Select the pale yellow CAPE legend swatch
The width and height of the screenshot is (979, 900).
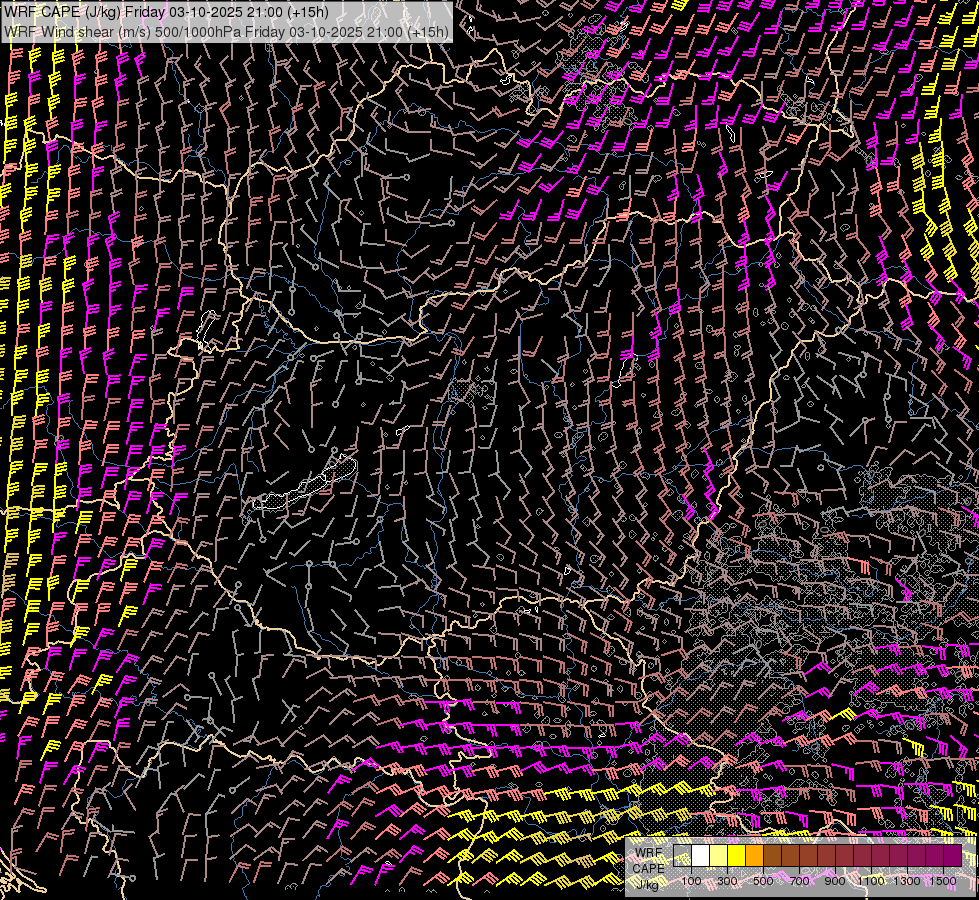[718, 856]
